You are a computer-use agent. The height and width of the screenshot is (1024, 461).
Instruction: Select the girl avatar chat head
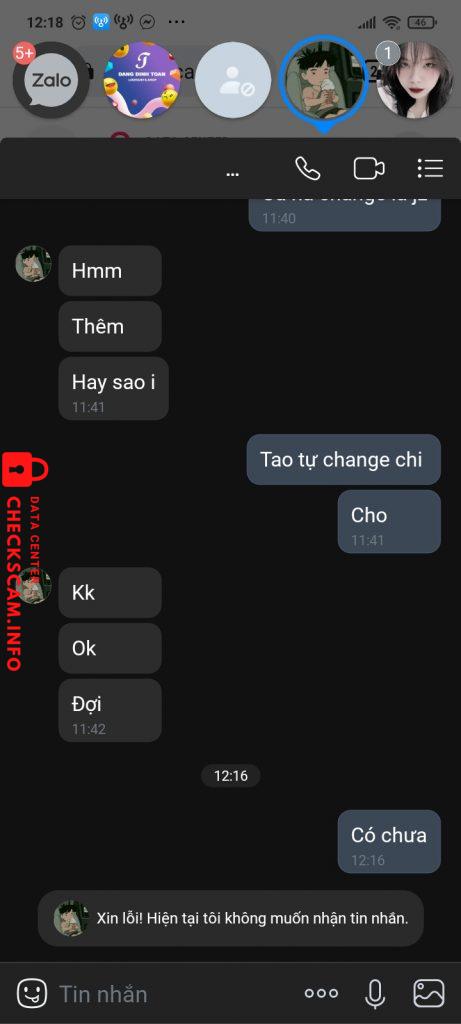(415, 80)
